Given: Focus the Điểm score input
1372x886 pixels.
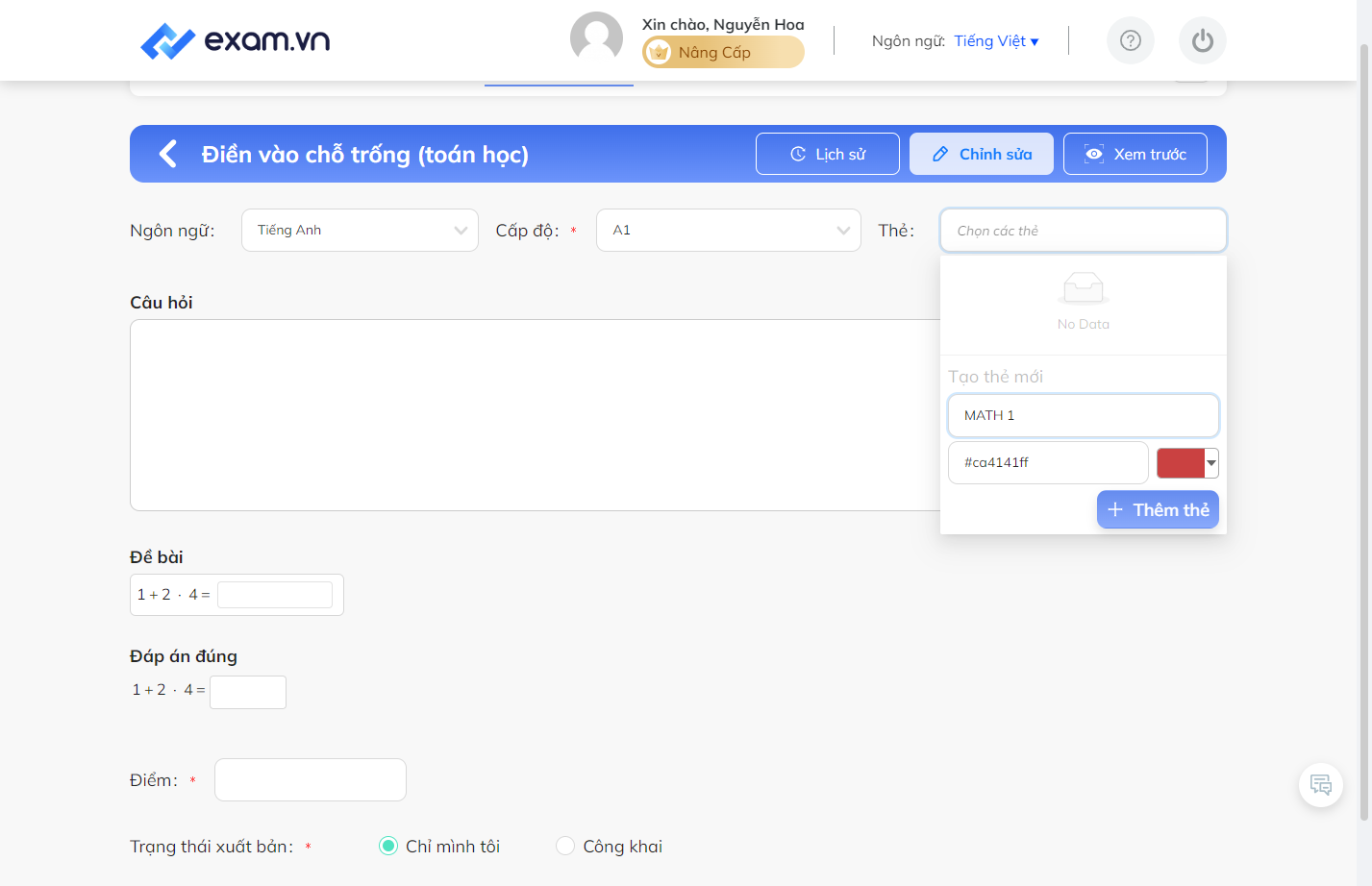Looking at the screenshot, I should pyautogui.click(x=311, y=779).
